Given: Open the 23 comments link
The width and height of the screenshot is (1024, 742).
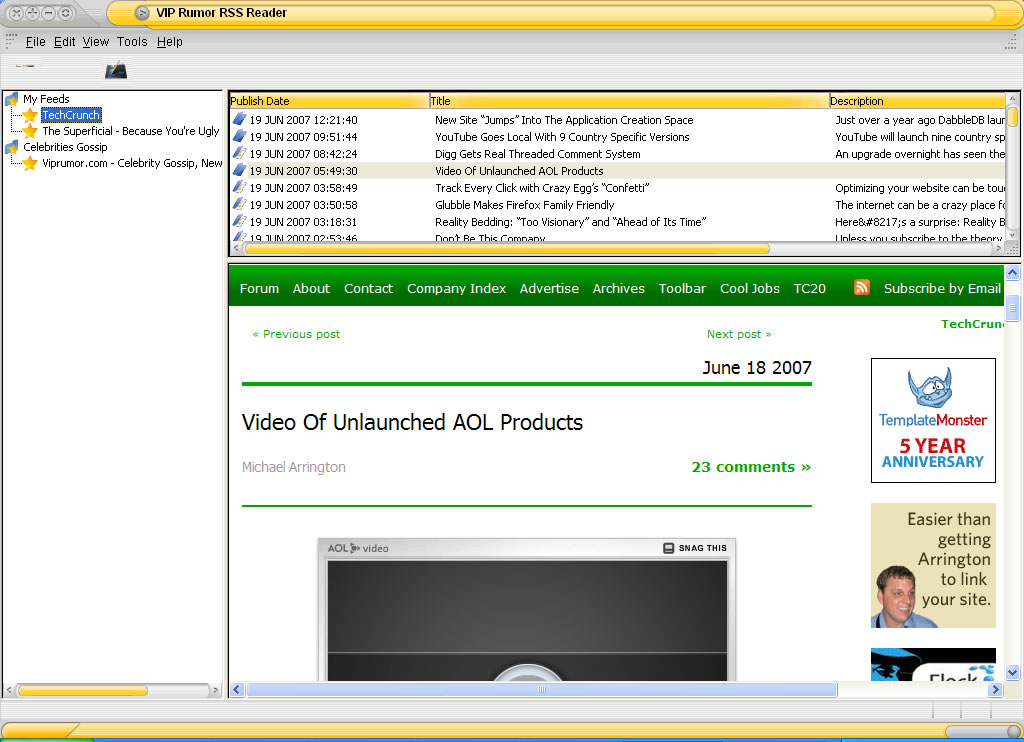Looking at the screenshot, I should click(x=750, y=467).
